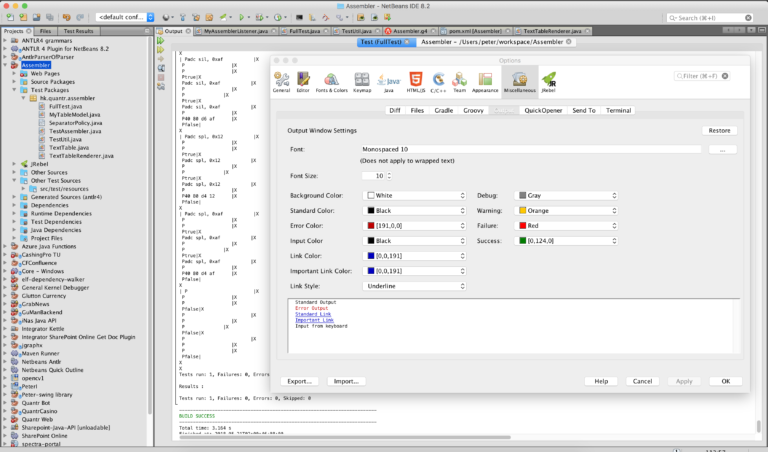Switch to Groovy options tab
Image resolution: width=768 pixels, height=452 pixels.
[473, 110]
